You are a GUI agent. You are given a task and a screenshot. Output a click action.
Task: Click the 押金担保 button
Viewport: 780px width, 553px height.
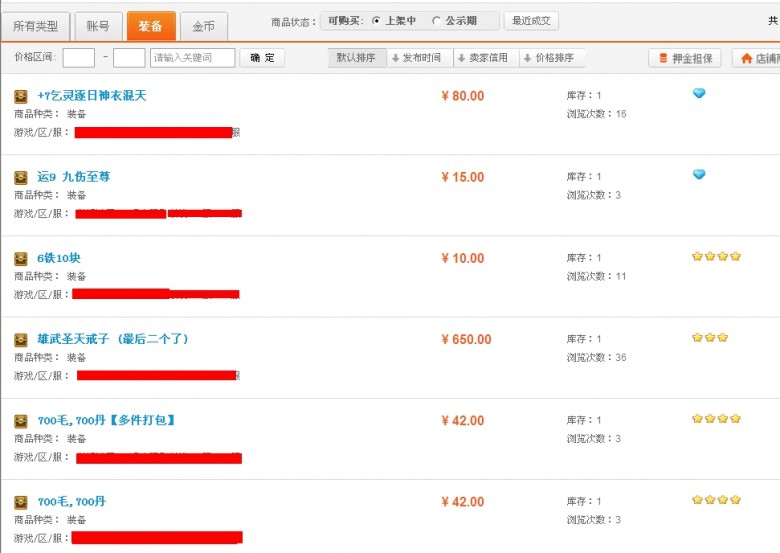tap(685, 59)
